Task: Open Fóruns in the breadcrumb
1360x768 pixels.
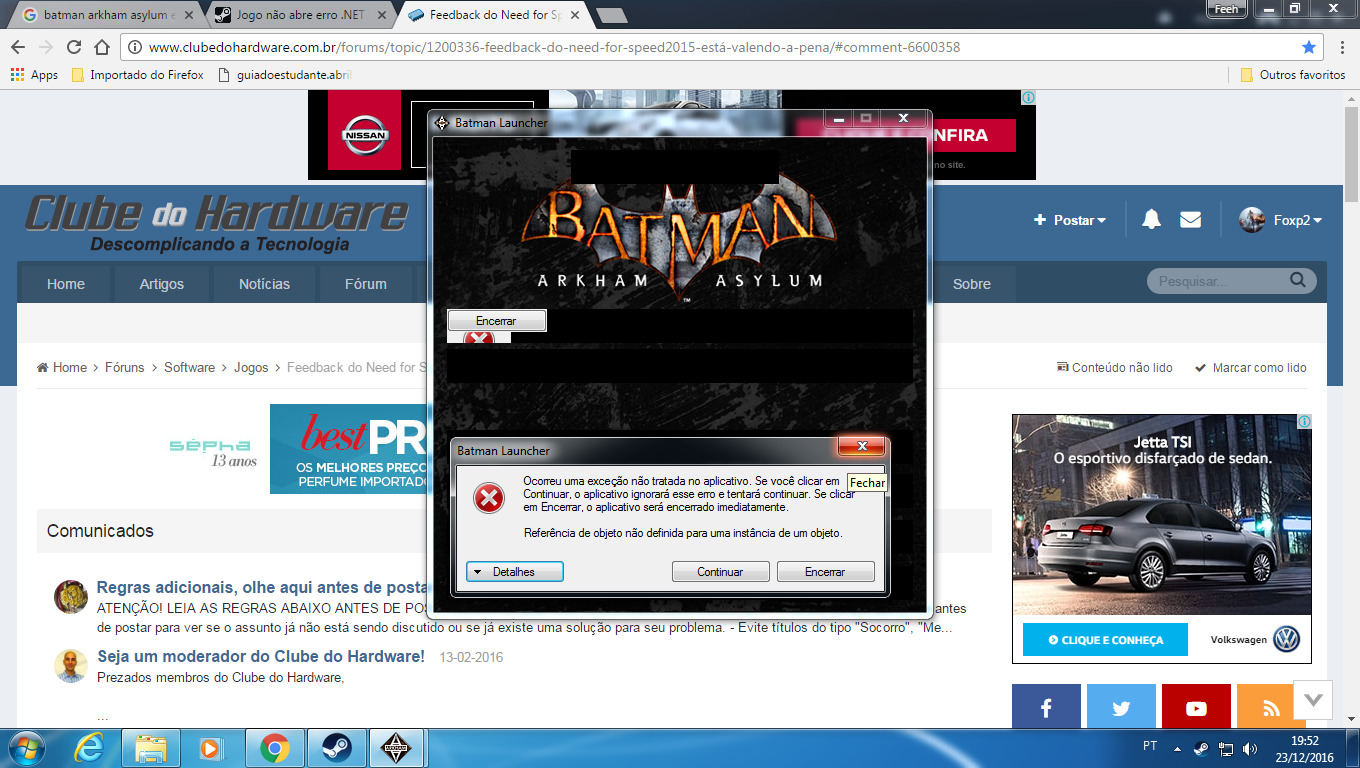Action: 125,368
